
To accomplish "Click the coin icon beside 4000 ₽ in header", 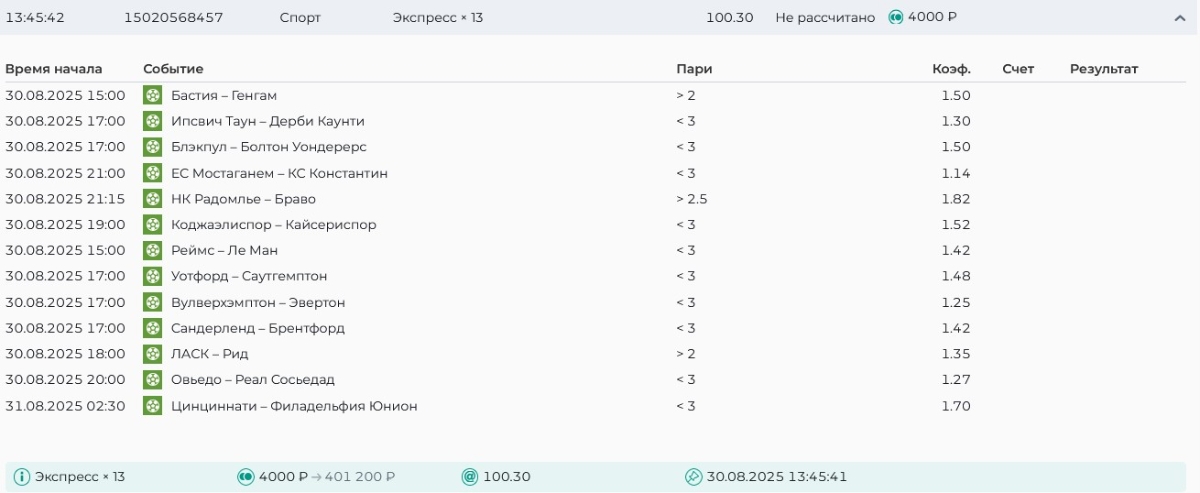I will pos(896,18).
